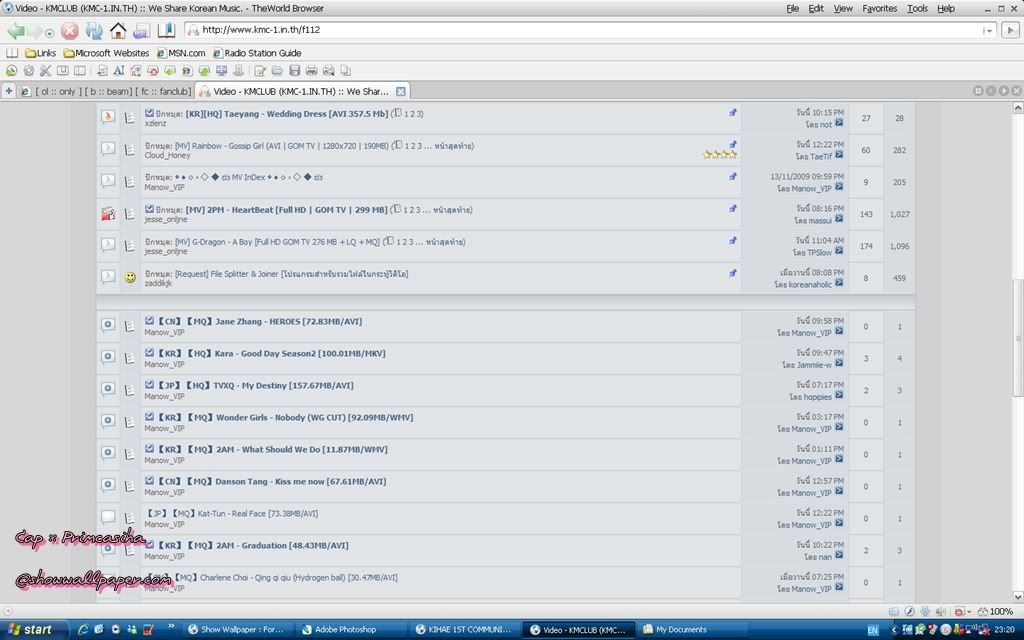Click the green clock icon in toolbar

click(11, 71)
